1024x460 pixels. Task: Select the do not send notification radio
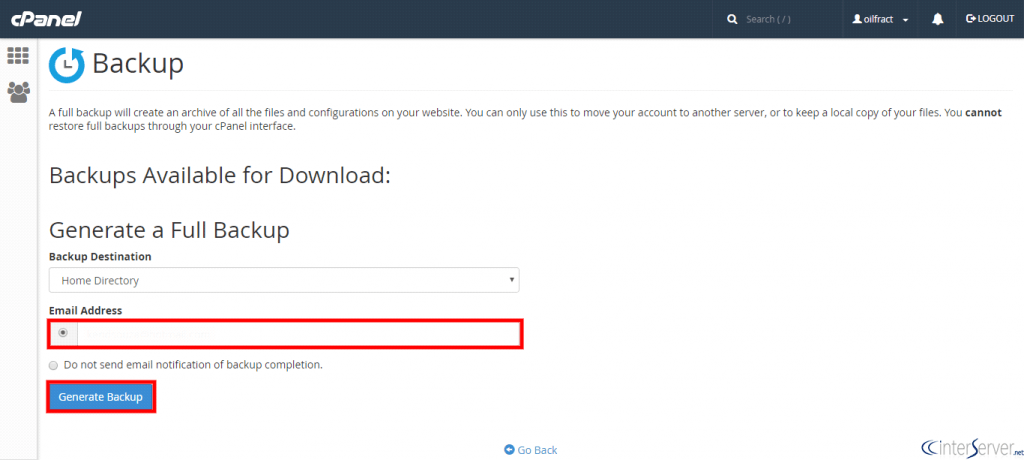coord(54,365)
